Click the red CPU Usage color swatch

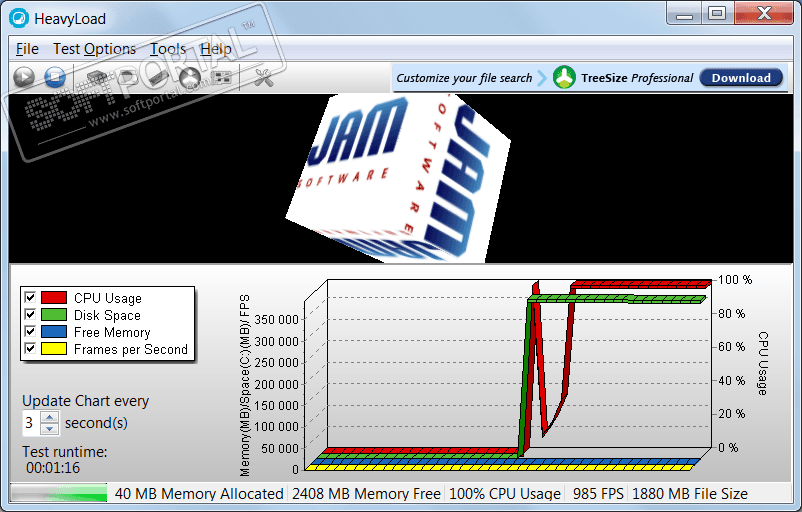[x=54, y=298]
